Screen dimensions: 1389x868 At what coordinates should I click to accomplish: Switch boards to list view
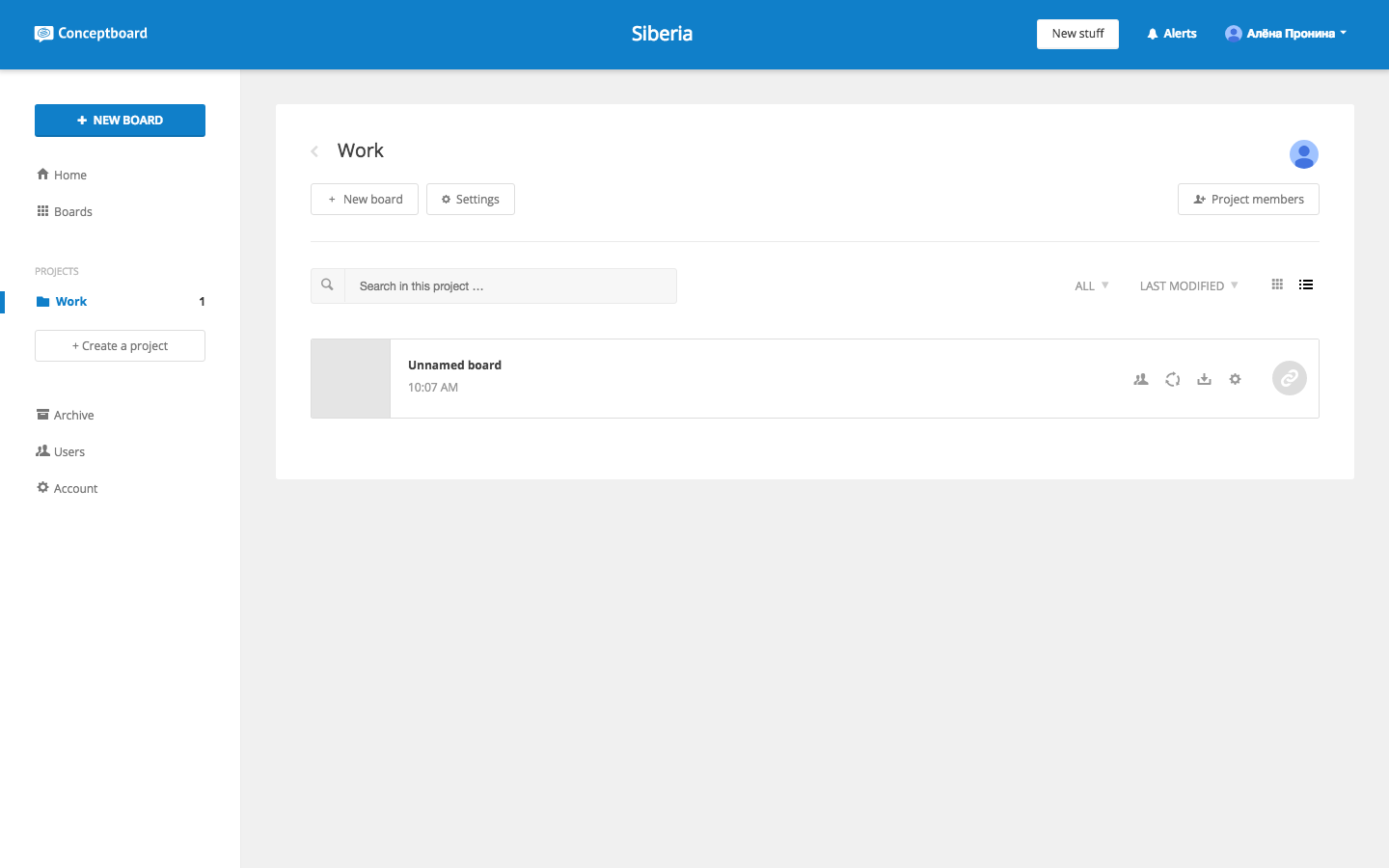(x=1306, y=285)
